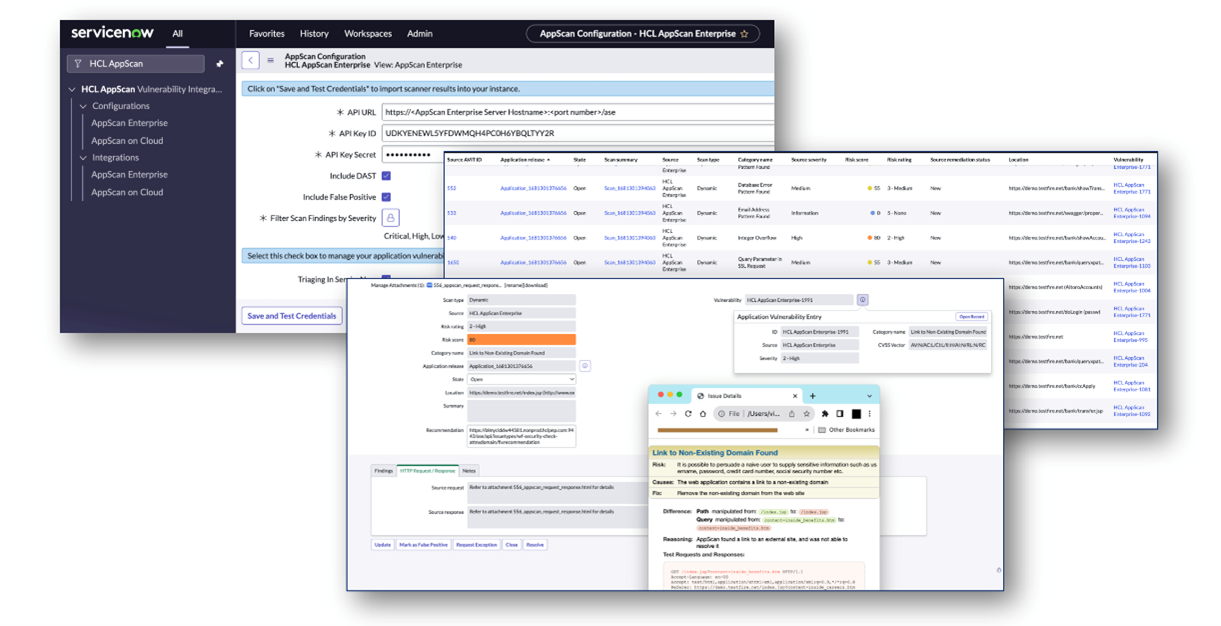Open the browser extensions puzzle icon
1221x626 pixels.
tap(825, 414)
